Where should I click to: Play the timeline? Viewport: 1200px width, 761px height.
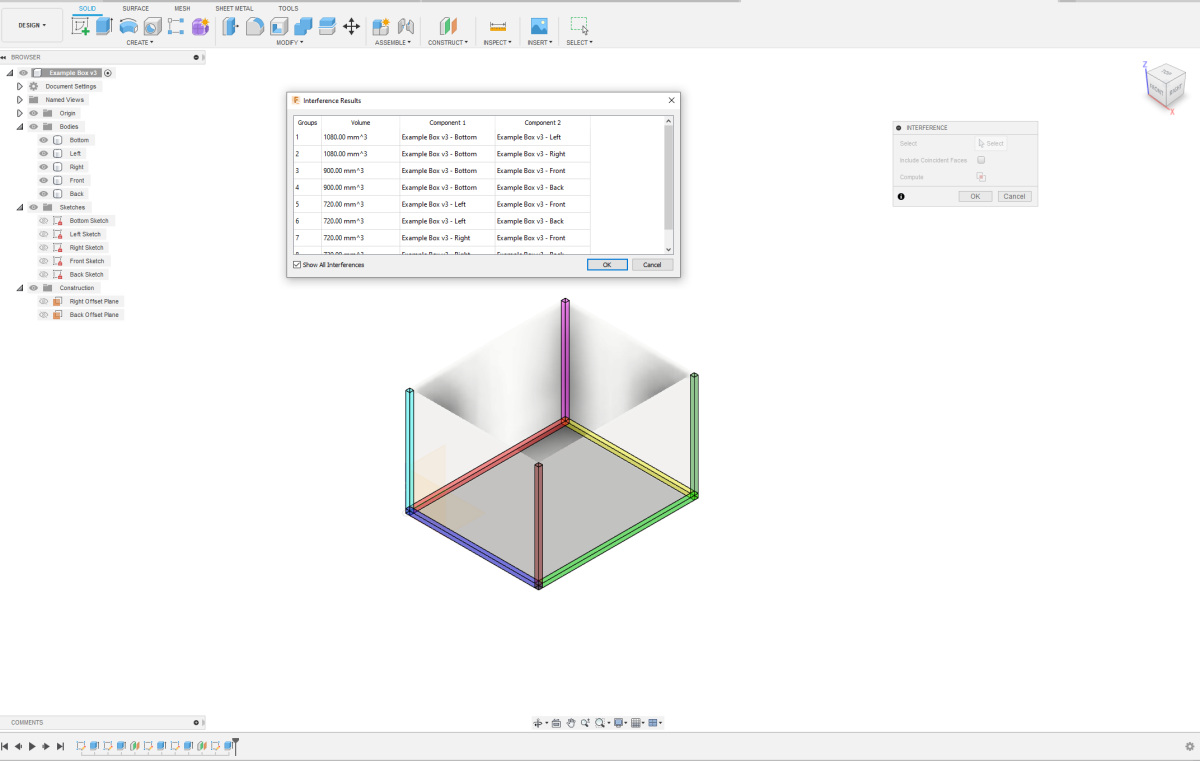[32, 746]
